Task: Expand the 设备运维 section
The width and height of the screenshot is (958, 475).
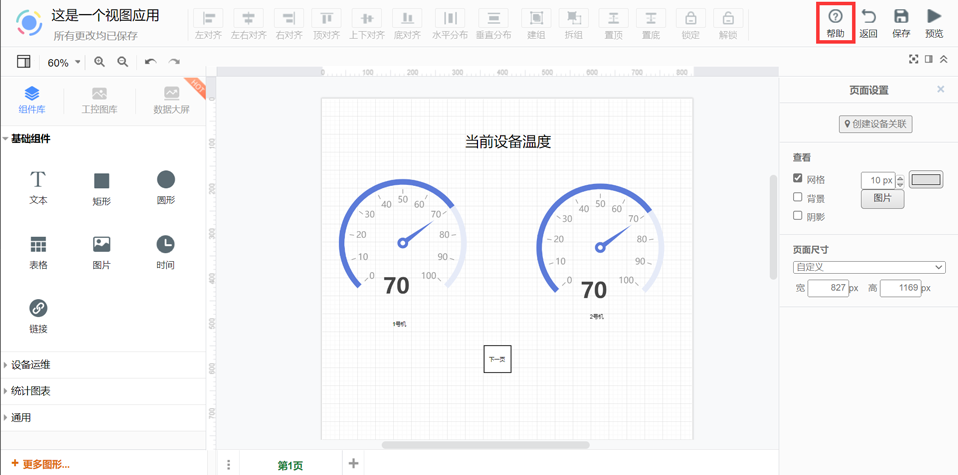Action: (x=30, y=365)
